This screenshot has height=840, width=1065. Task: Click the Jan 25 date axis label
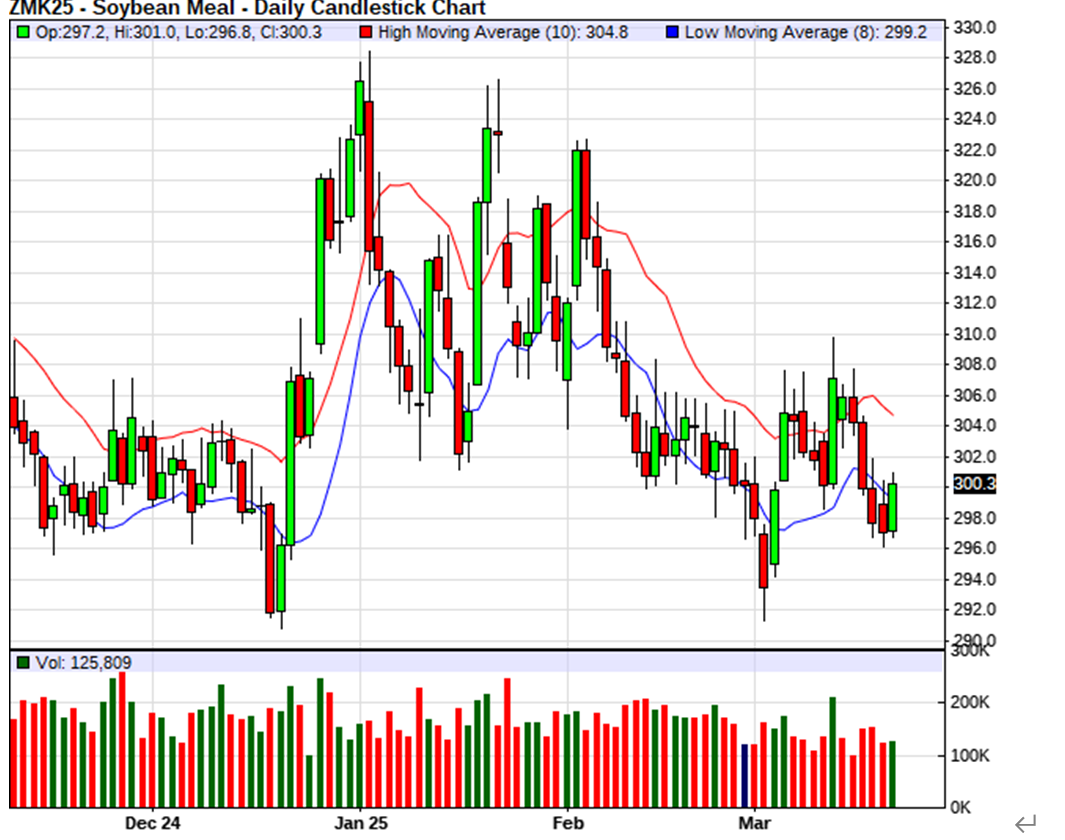pyautogui.click(x=360, y=823)
